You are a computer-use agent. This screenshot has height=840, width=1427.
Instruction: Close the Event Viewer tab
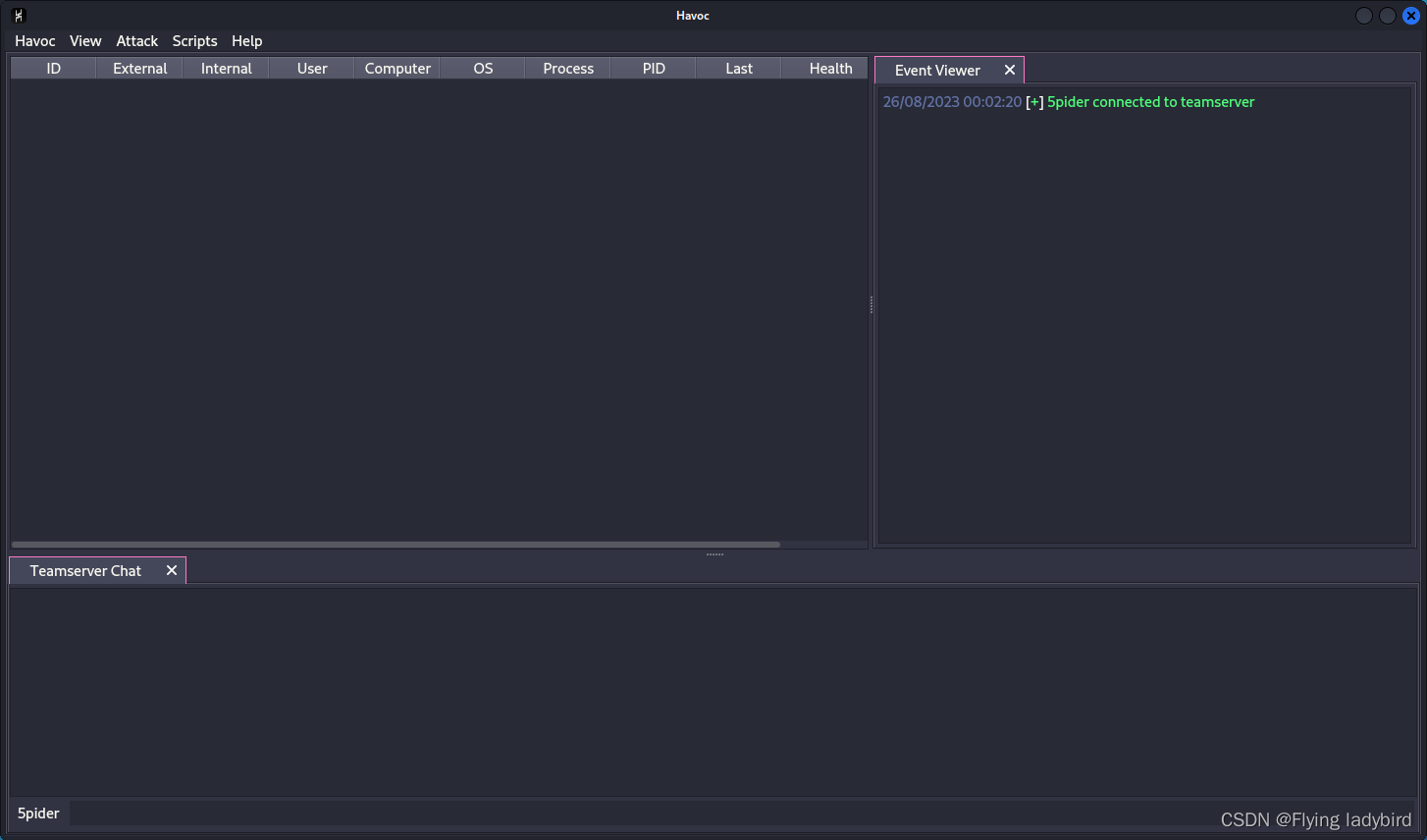pyautogui.click(x=1010, y=70)
